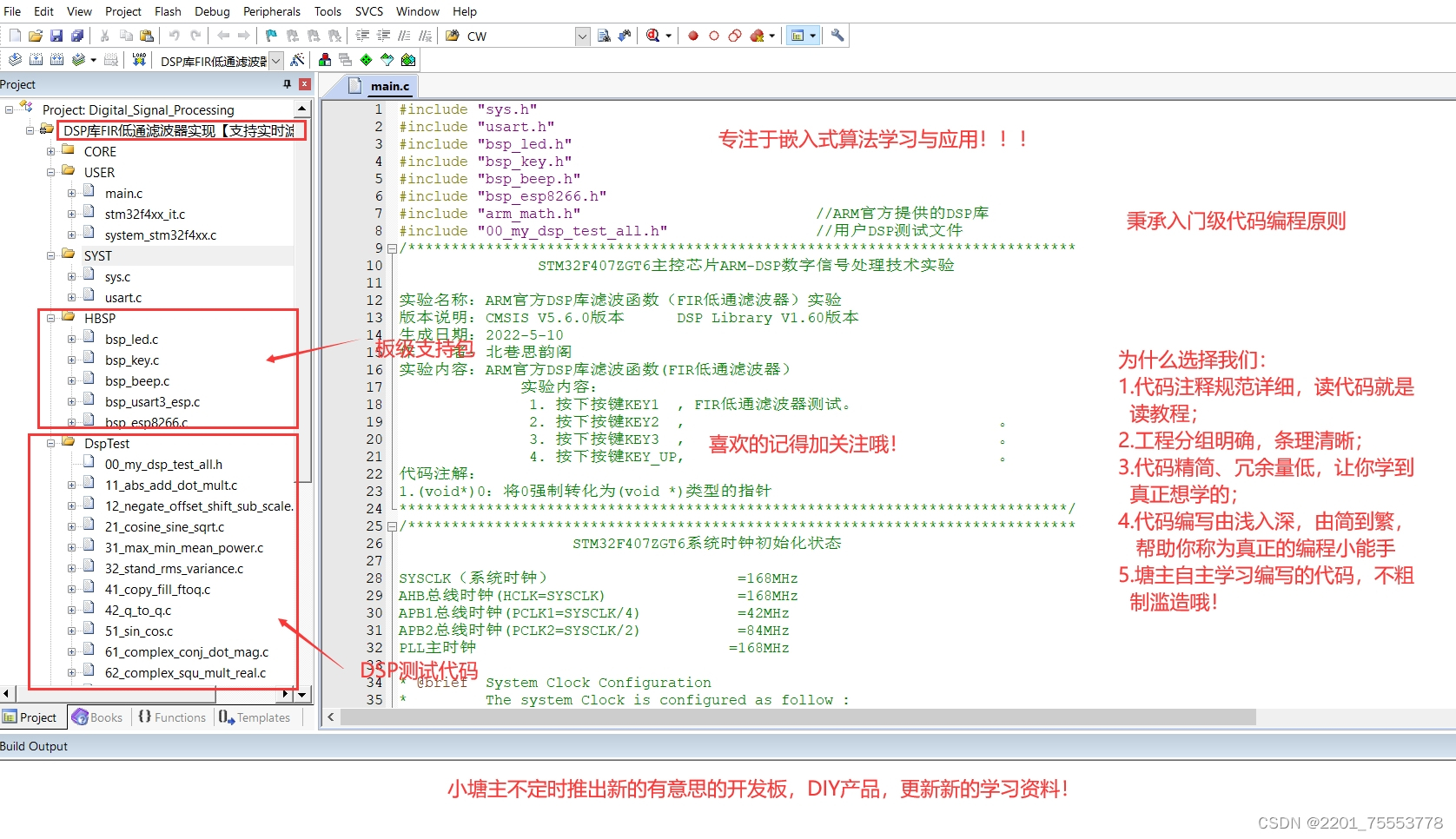Insert a breakpoint with the red dot icon
Image resolution: width=1456 pixels, height=839 pixels.
coord(693,36)
